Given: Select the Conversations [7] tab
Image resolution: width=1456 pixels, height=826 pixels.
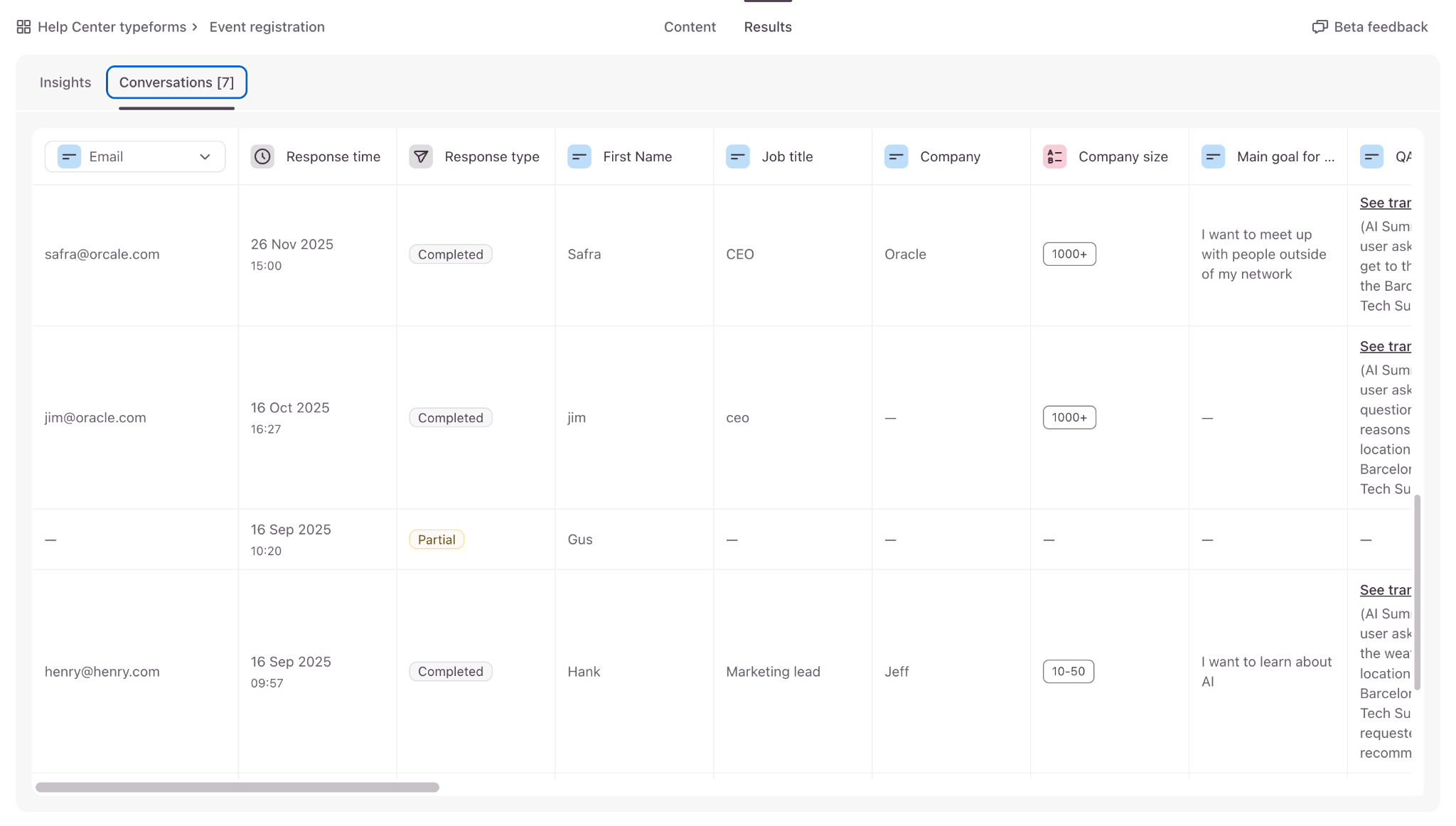Looking at the screenshot, I should (x=176, y=82).
